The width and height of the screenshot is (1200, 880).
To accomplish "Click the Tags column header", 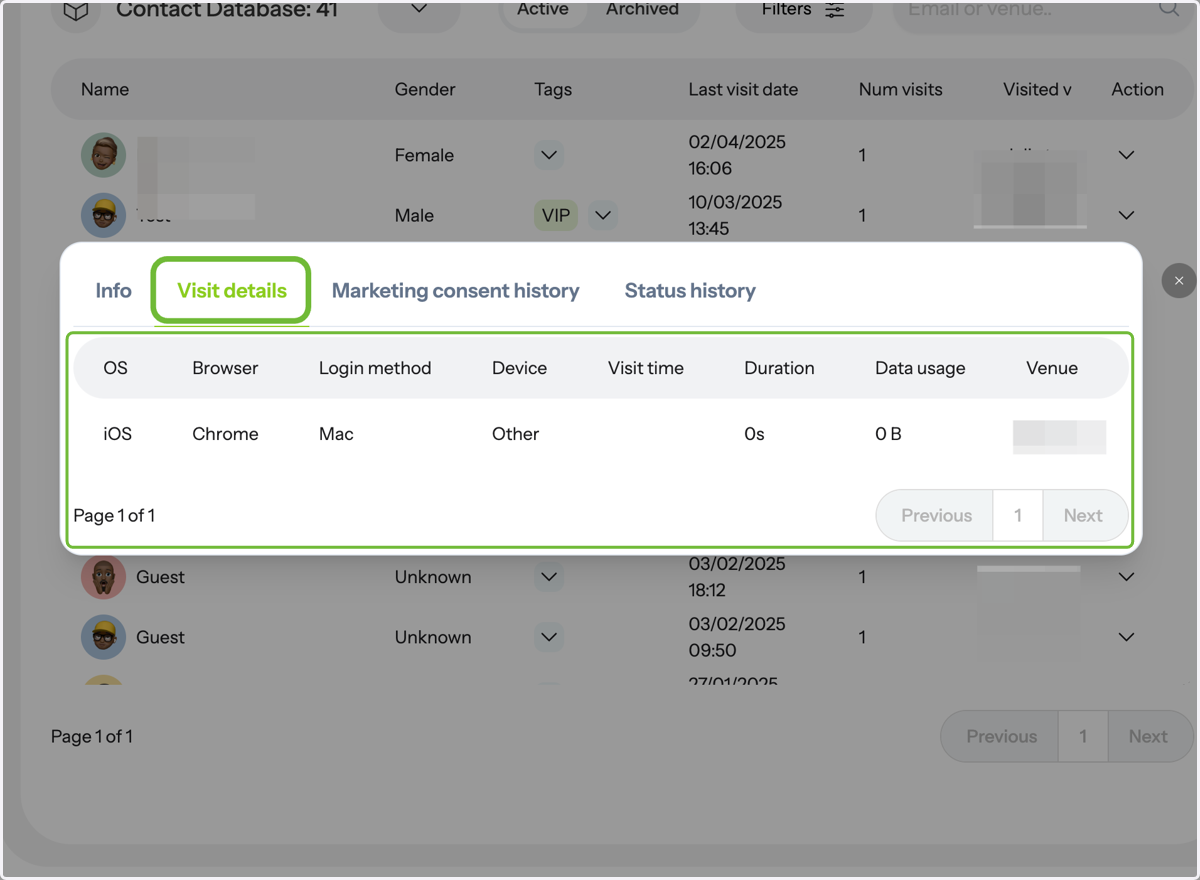I will [x=553, y=89].
